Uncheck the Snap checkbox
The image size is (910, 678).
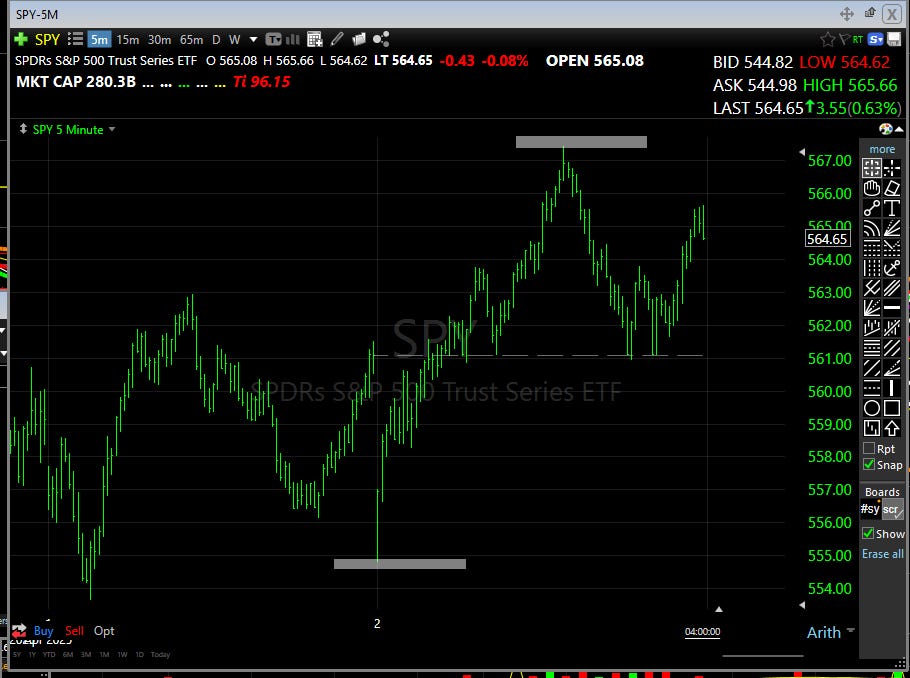point(869,464)
